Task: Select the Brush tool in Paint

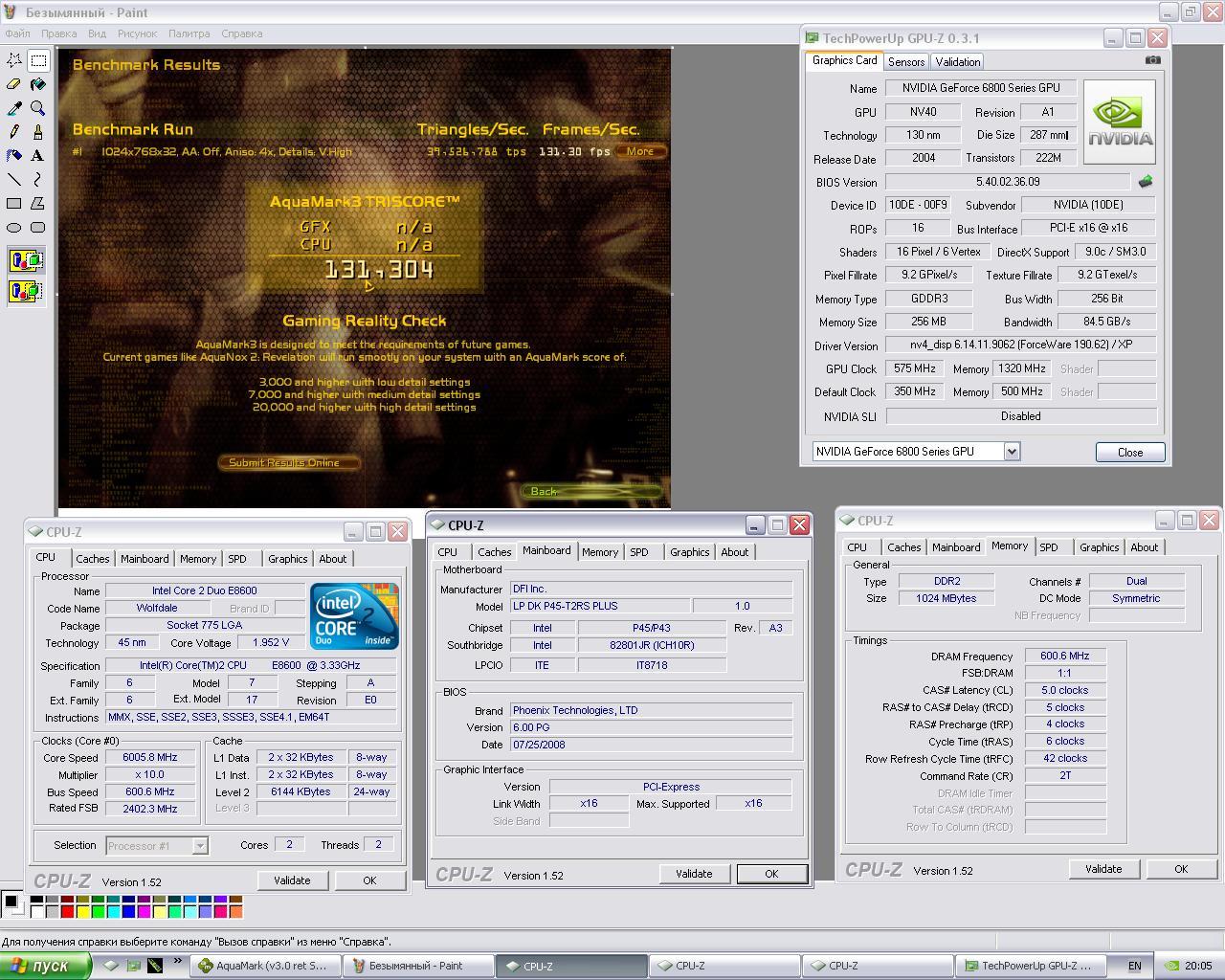Action: (38, 132)
